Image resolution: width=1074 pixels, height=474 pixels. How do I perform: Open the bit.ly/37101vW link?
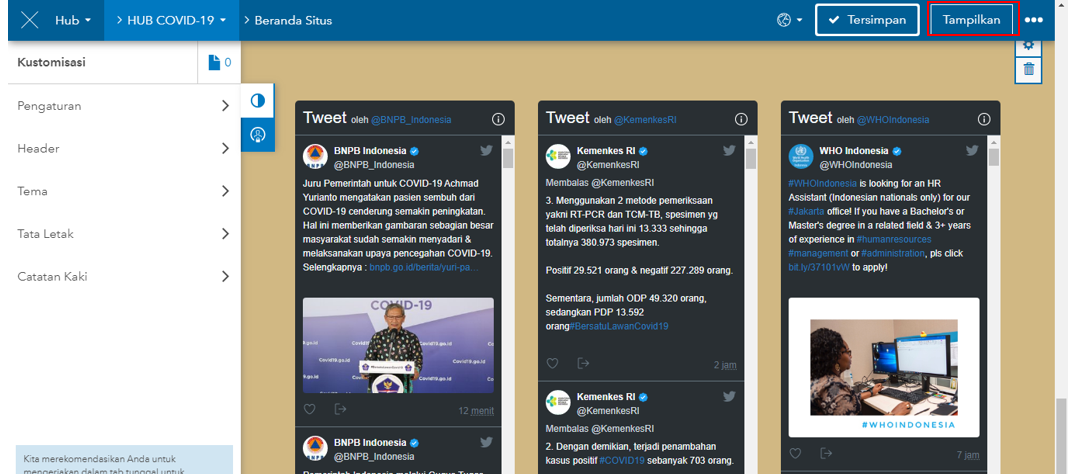[819, 266]
